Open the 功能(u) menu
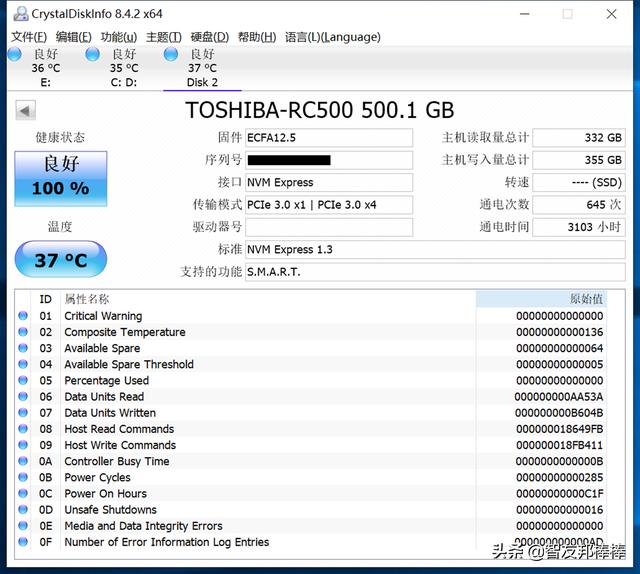The height and width of the screenshot is (574, 640). coord(119,37)
